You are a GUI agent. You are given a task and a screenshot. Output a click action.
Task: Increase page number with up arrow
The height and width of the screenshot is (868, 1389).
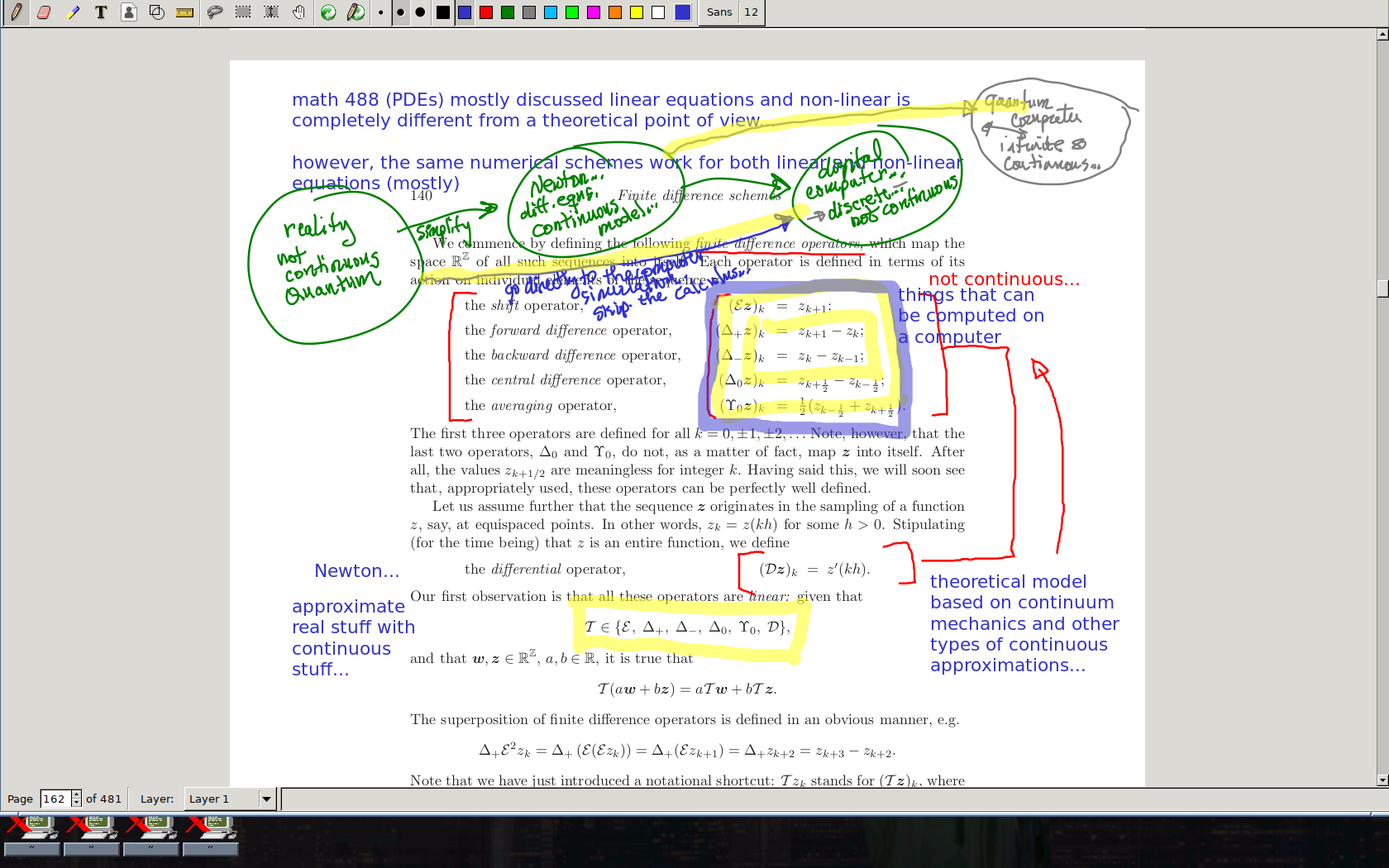77,794
